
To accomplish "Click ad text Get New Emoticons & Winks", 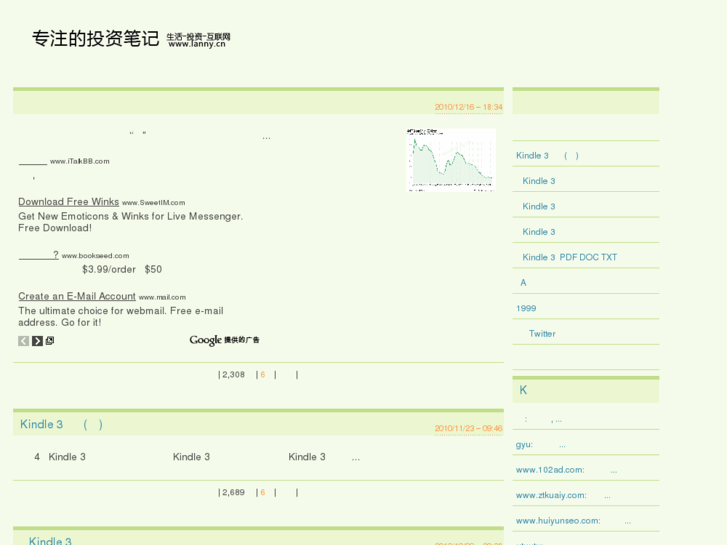I will click(130, 222).
